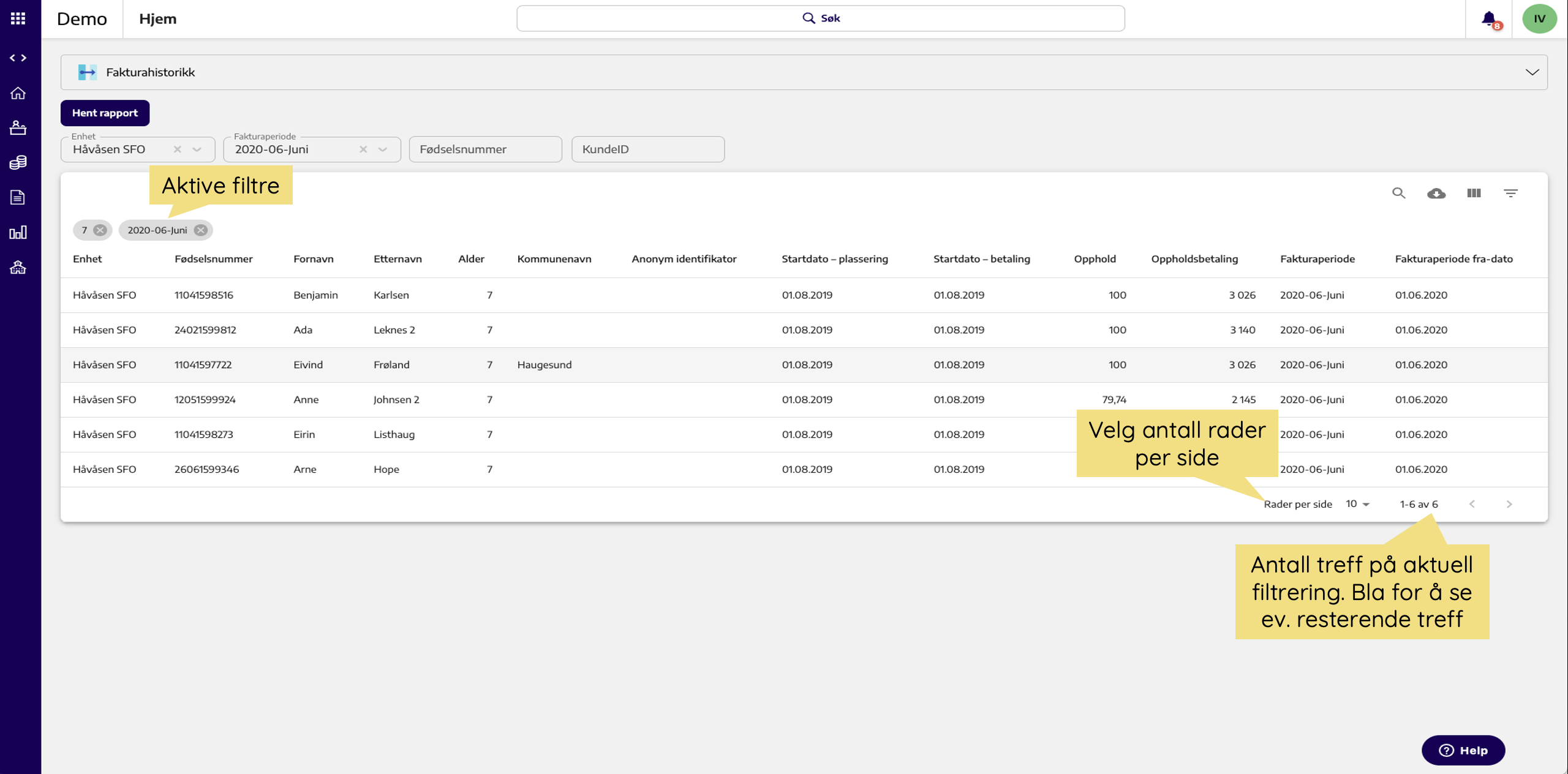
Task: Sort by Fødselsnummer column header
Action: click(x=213, y=258)
